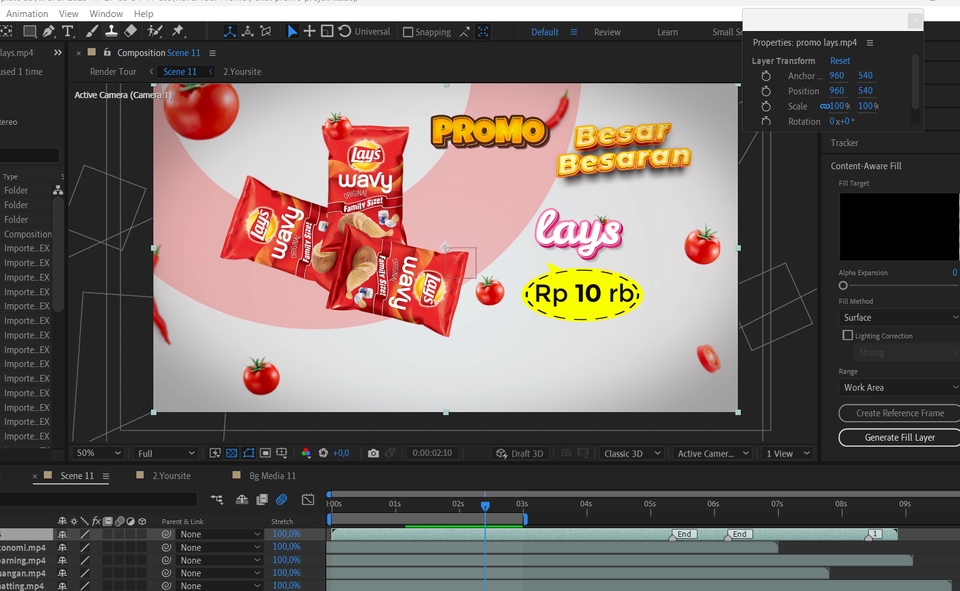This screenshot has height=591, width=960.
Task: Toggle Draft 3D mode
Action: pos(520,453)
